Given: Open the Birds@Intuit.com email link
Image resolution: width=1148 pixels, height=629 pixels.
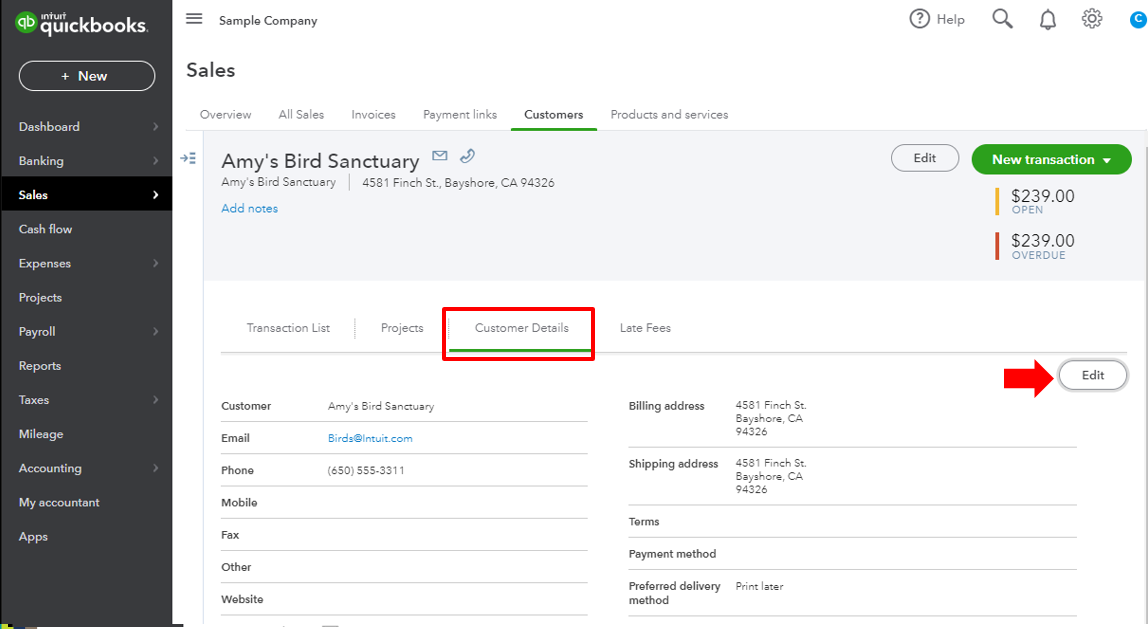Looking at the screenshot, I should (370, 438).
